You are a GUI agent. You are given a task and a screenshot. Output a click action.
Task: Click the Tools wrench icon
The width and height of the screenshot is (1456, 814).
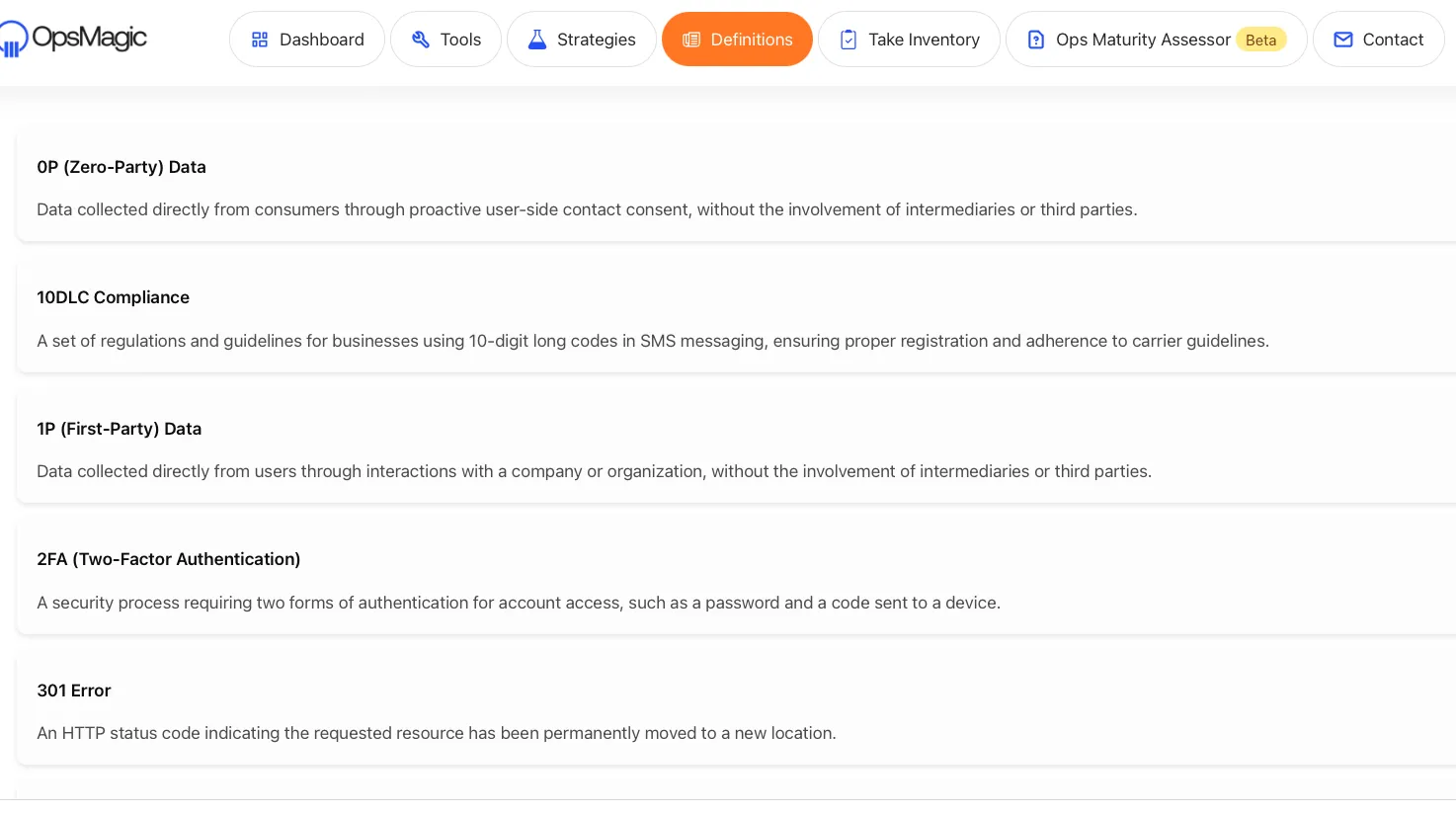pyautogui.click(x=421, y=40)
